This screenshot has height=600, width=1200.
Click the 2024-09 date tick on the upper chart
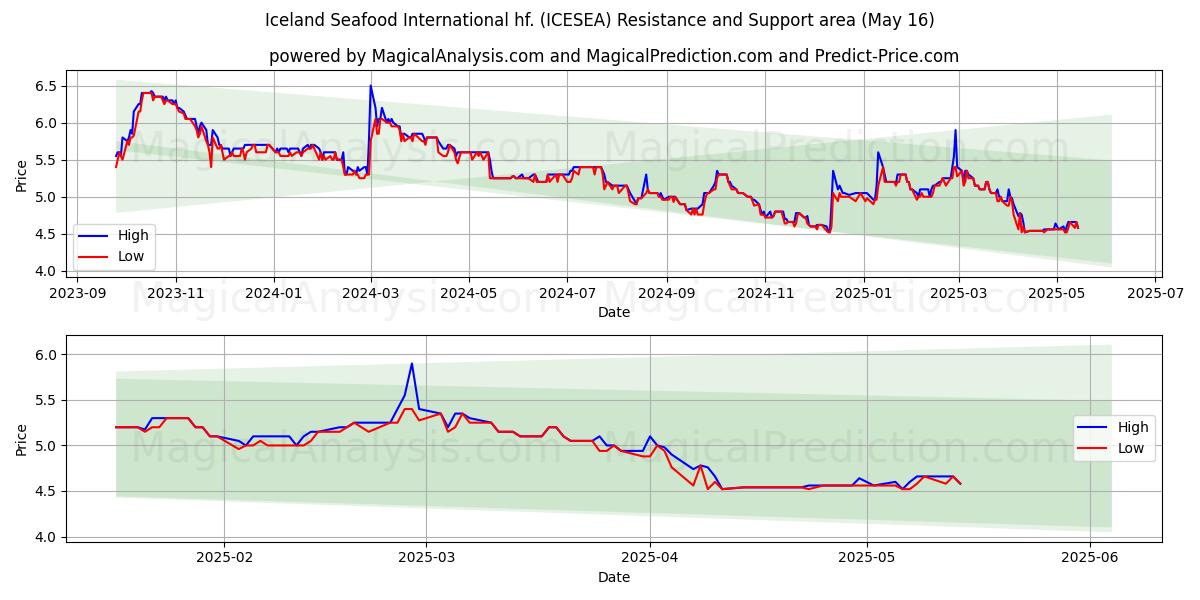pyautogui.click(x=666, y=292)
